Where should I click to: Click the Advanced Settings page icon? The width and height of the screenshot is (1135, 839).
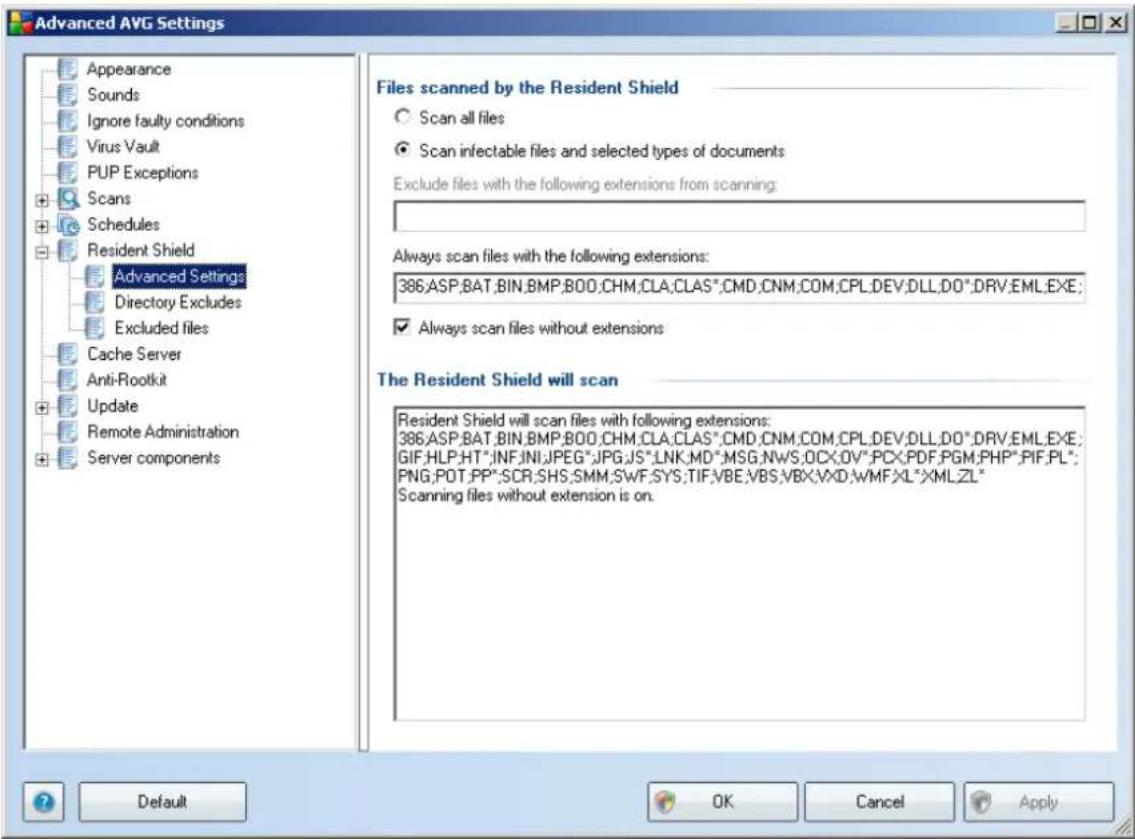(95, 277)
